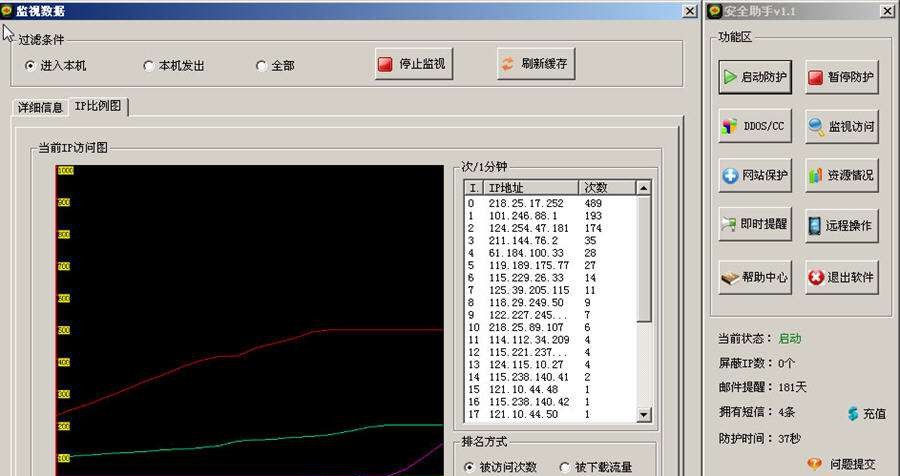This screenshot has width=900, height=476.
Task: Click the IP地址 column header
Action: tap(530, 188)
